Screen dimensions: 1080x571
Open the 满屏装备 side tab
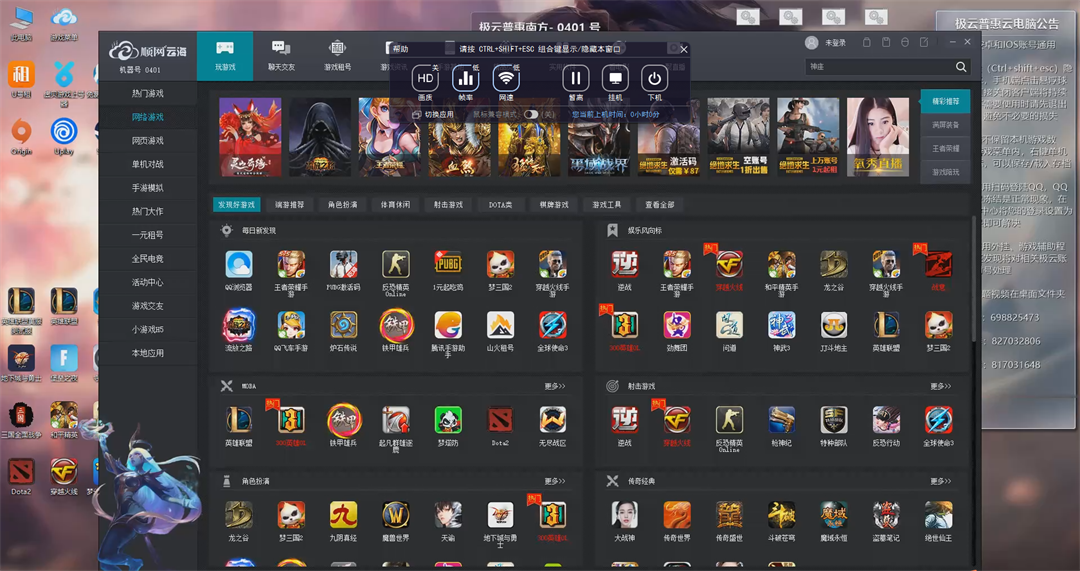tap(945, 125)
